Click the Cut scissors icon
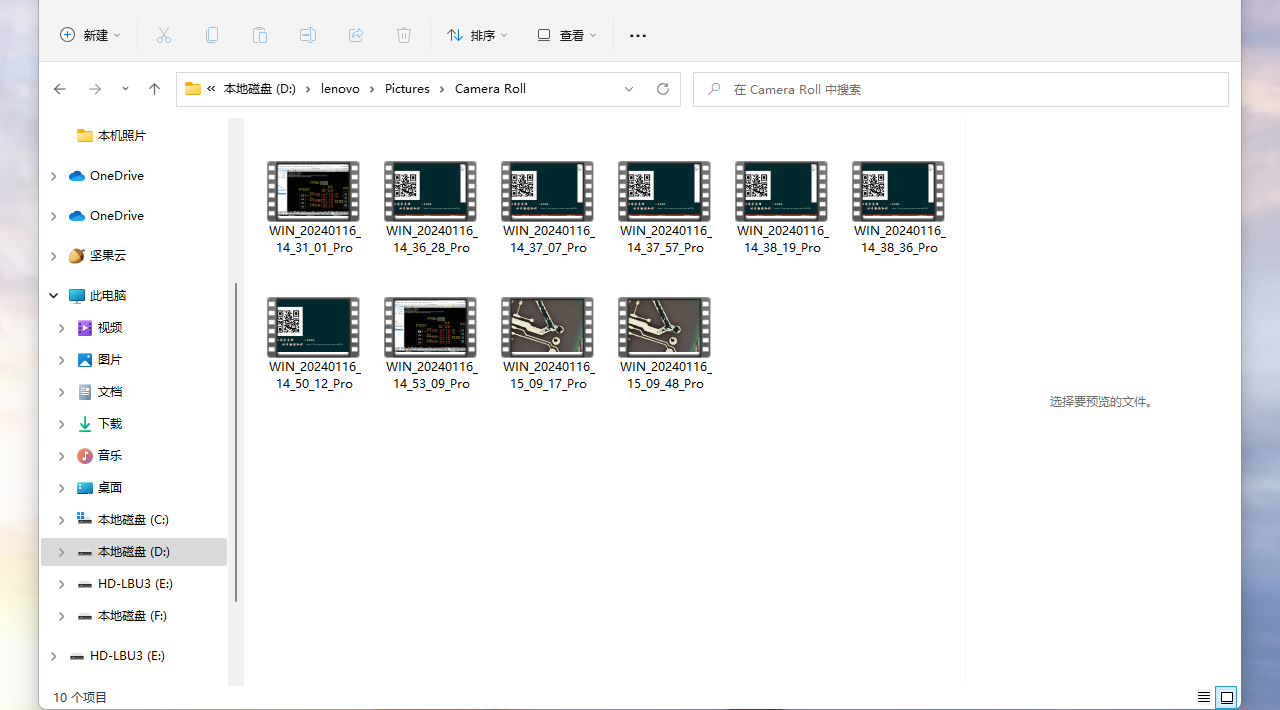Screen dimensions: 1280x710 [x=164, y=35]
